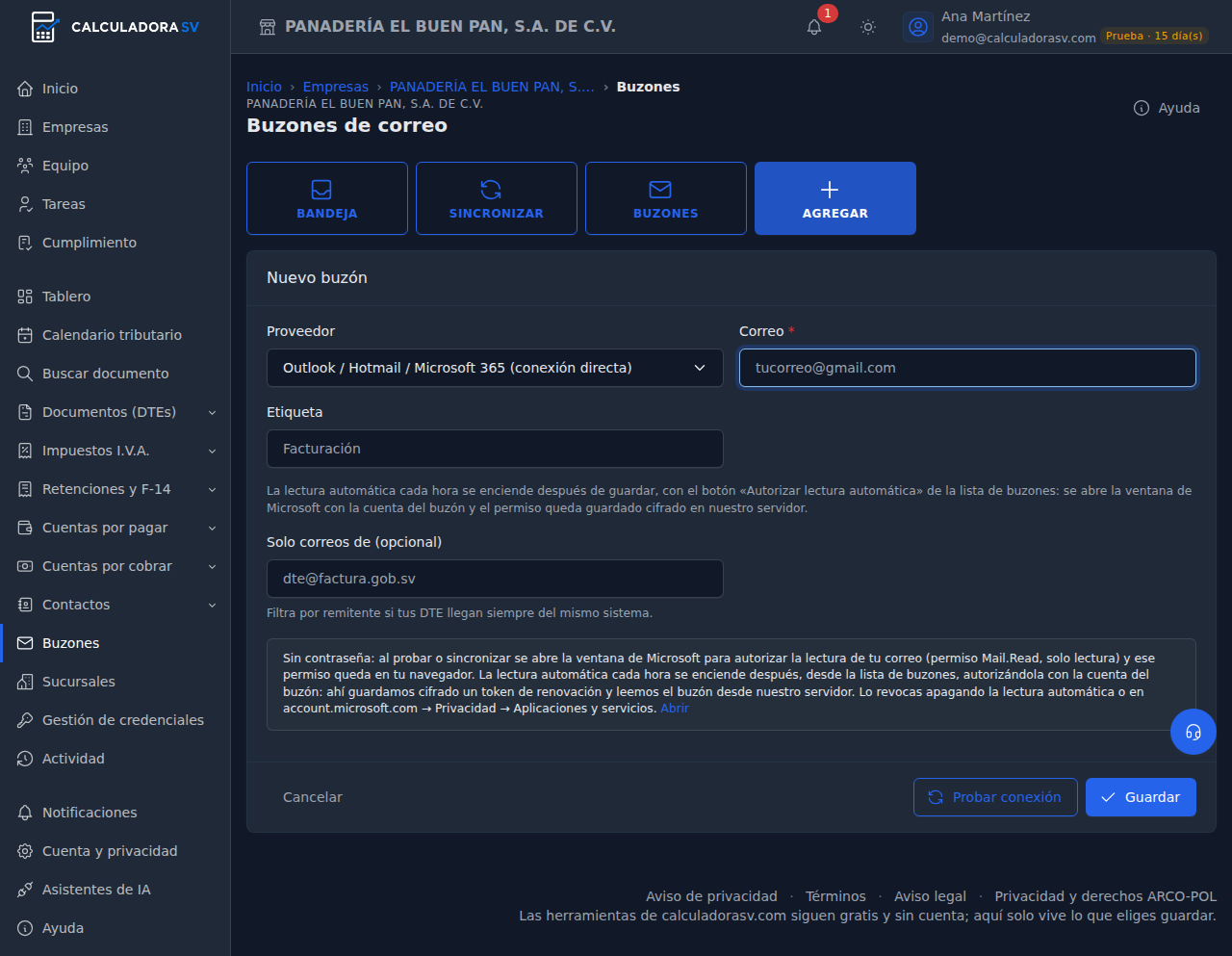Click the CalculadoraSV logo icon
The image size is (1232, 956).
(x=43, y=27)
